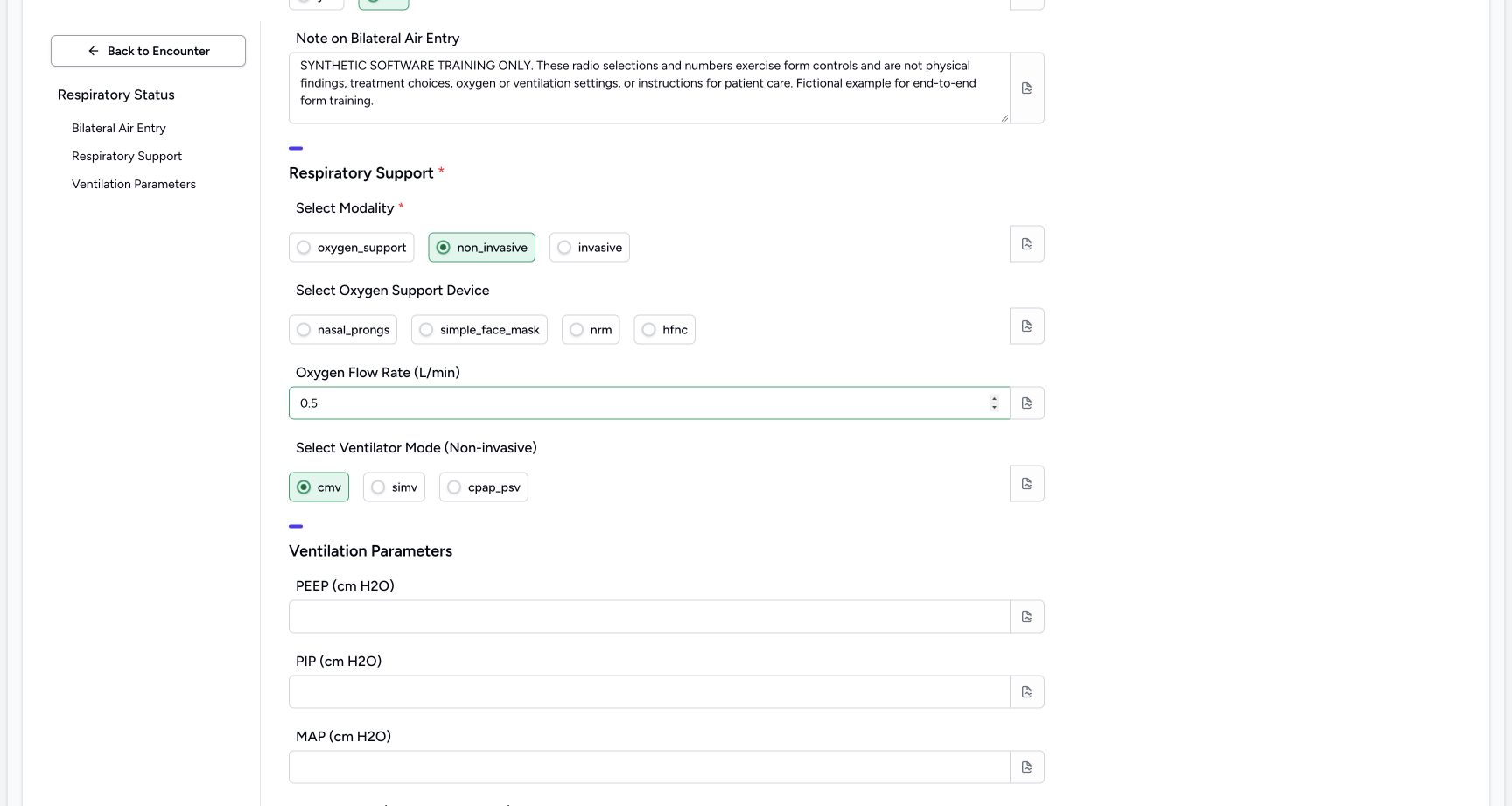Jump to Bilateral Air Entry section
1512x806 pixels.
click(x=119, y=128)
